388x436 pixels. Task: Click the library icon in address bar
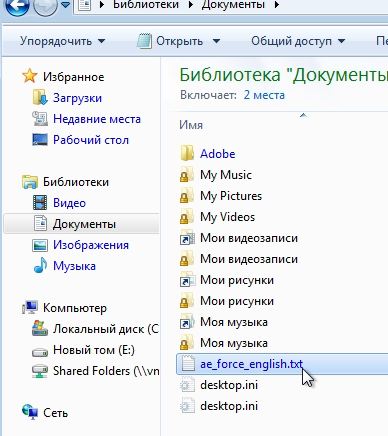85,5
